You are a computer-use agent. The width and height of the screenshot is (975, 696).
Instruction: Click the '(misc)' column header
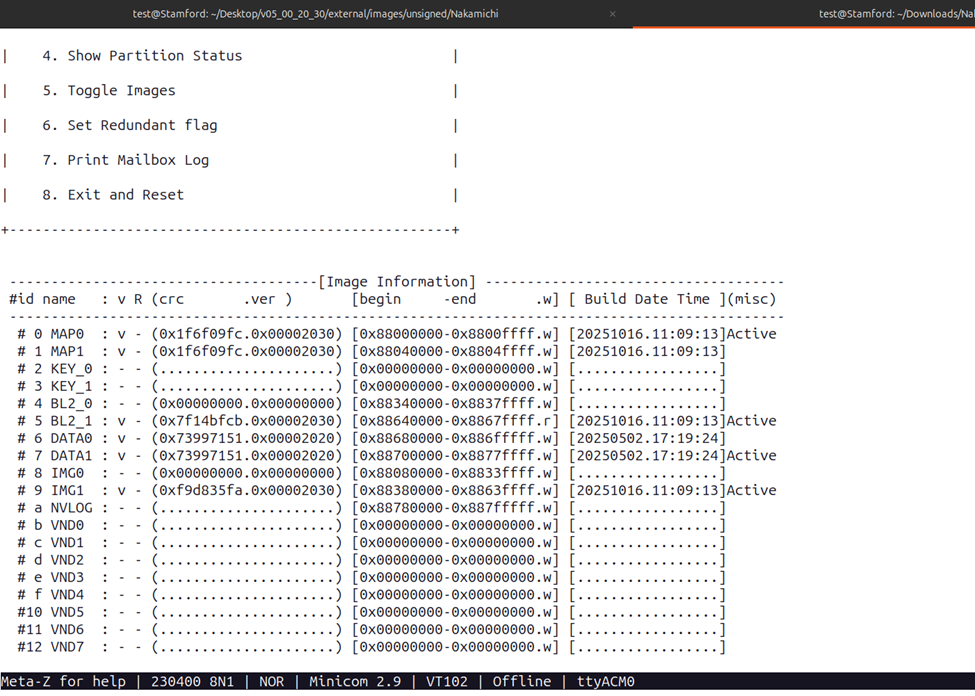(x=751, y=299)
